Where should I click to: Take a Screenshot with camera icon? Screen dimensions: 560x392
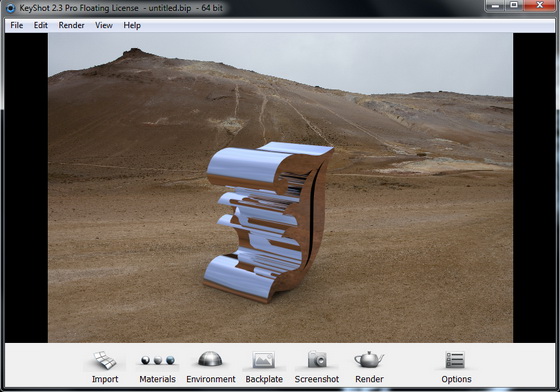317,359
